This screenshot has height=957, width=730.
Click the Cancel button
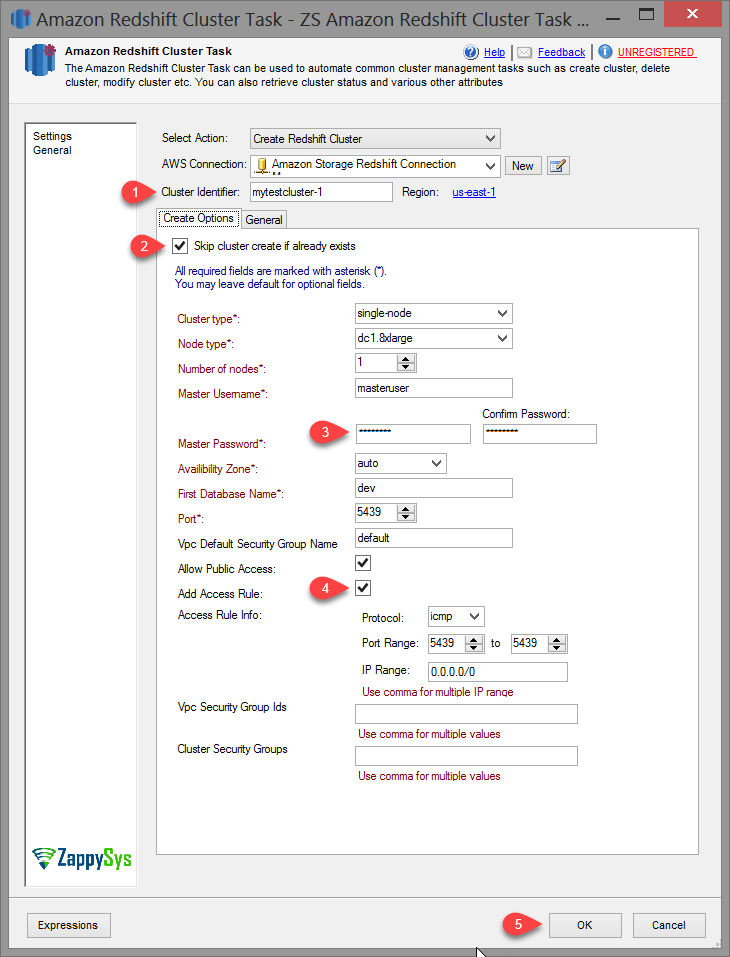(x=669, y=925)
